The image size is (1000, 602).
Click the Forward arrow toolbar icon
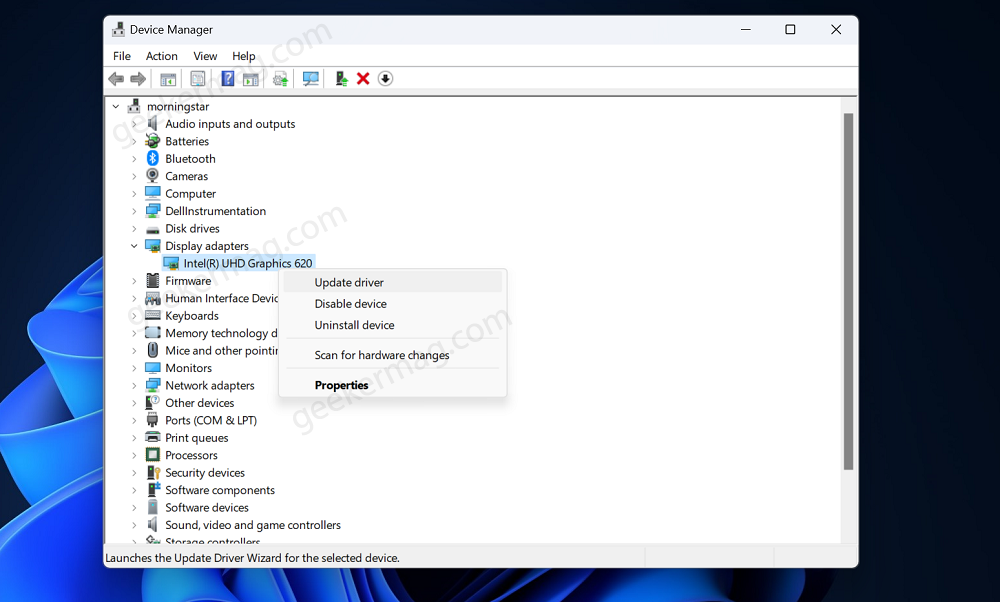click(x=138, y=79)
